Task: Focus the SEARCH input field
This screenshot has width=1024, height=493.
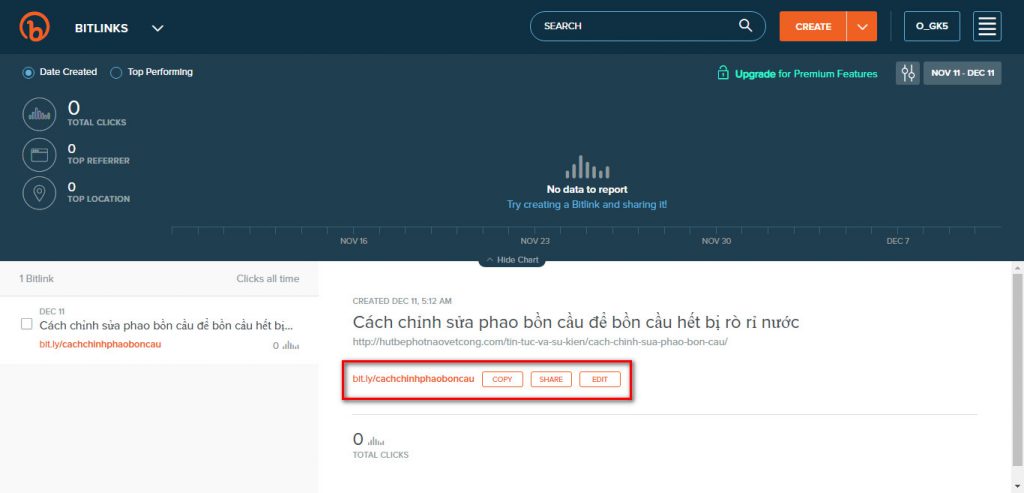Action: click(647, 26)
